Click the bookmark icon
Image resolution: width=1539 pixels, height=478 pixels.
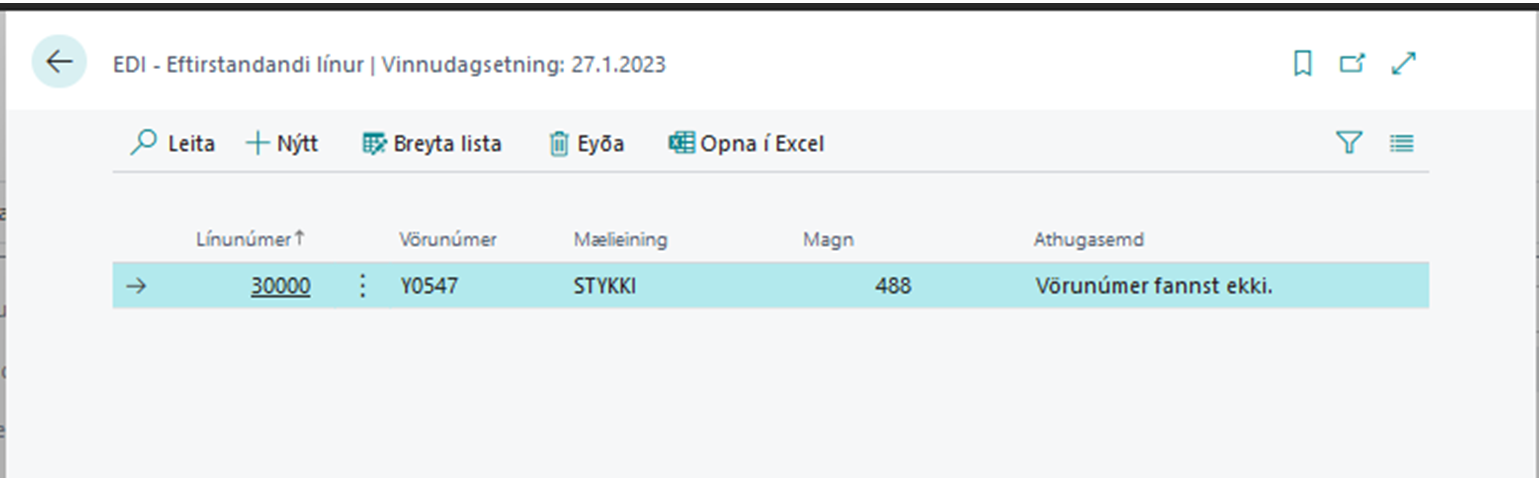pyautogui.click(x=1302, y=64)
